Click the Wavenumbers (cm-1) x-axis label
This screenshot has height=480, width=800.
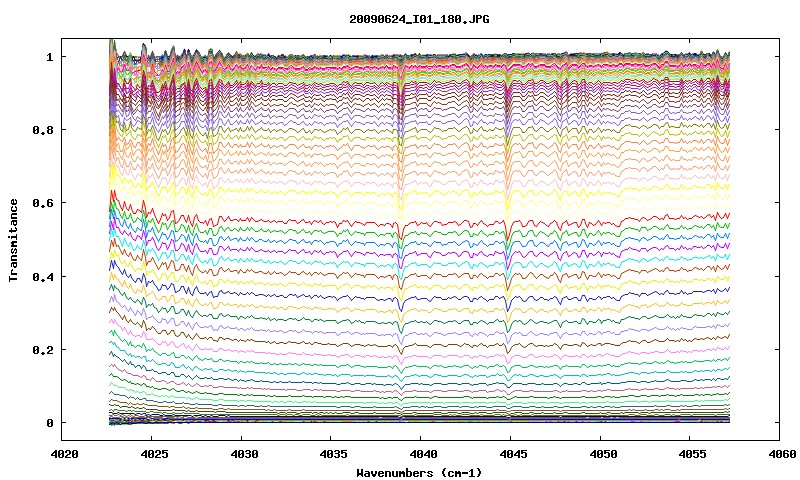click(x=419, y=473)
